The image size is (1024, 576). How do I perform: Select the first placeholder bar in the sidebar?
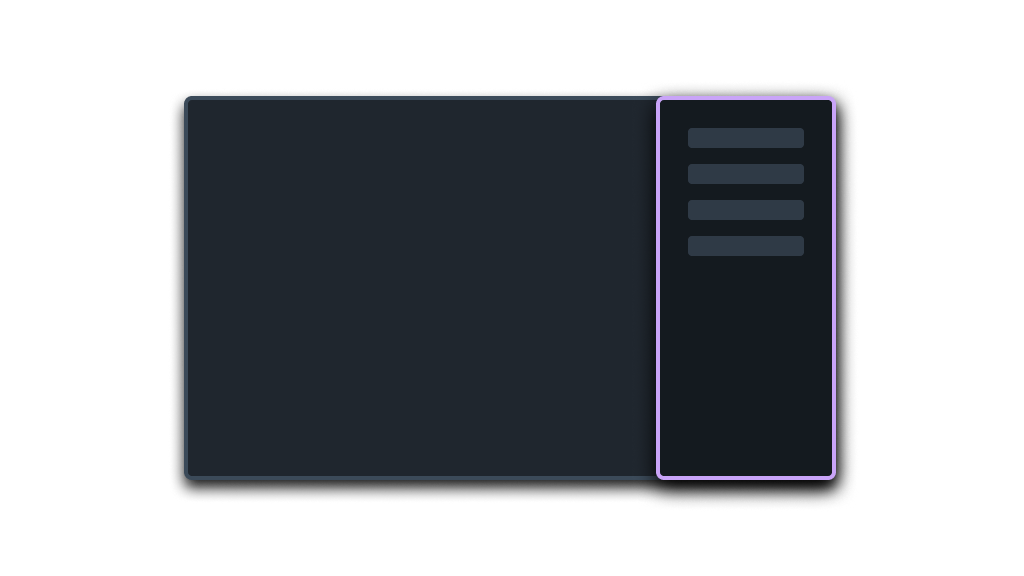[745, 138]
